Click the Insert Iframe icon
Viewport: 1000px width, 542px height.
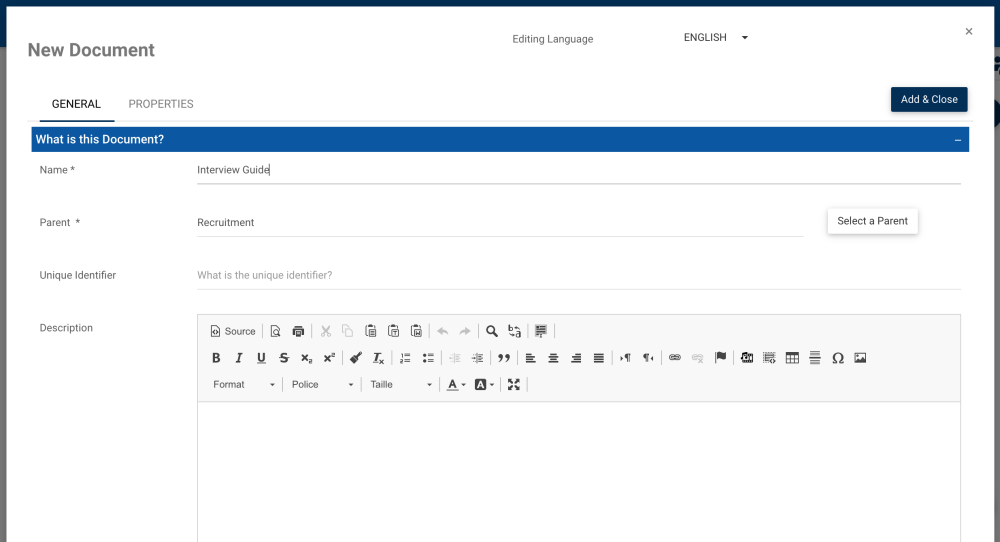[769, 358]
